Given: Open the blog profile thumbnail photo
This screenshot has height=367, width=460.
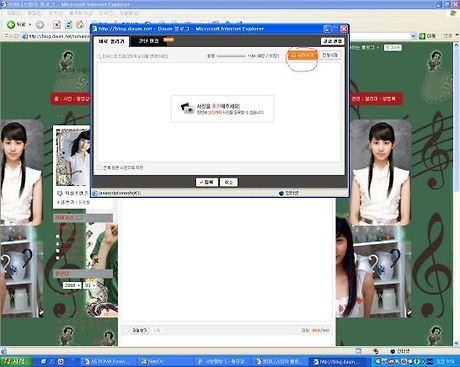Looking at the screenshot, I should click(x=73, y=157).
